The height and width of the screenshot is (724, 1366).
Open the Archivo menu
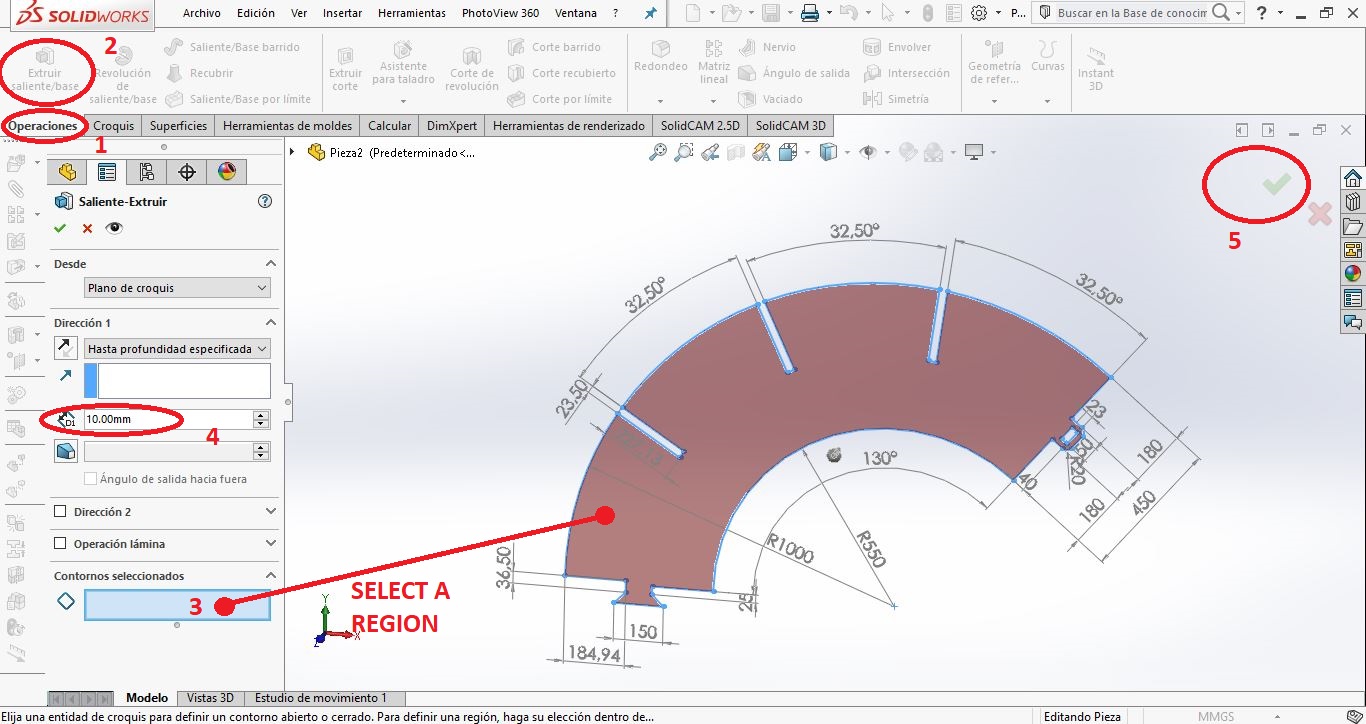pos(202,13)
